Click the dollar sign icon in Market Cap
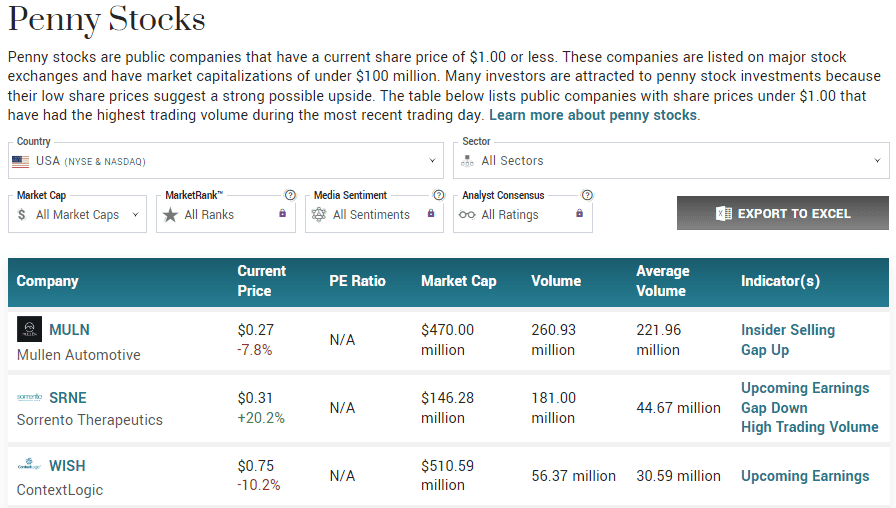The width and height of the screenshot is (896, 508). click(x=22, y=215)
